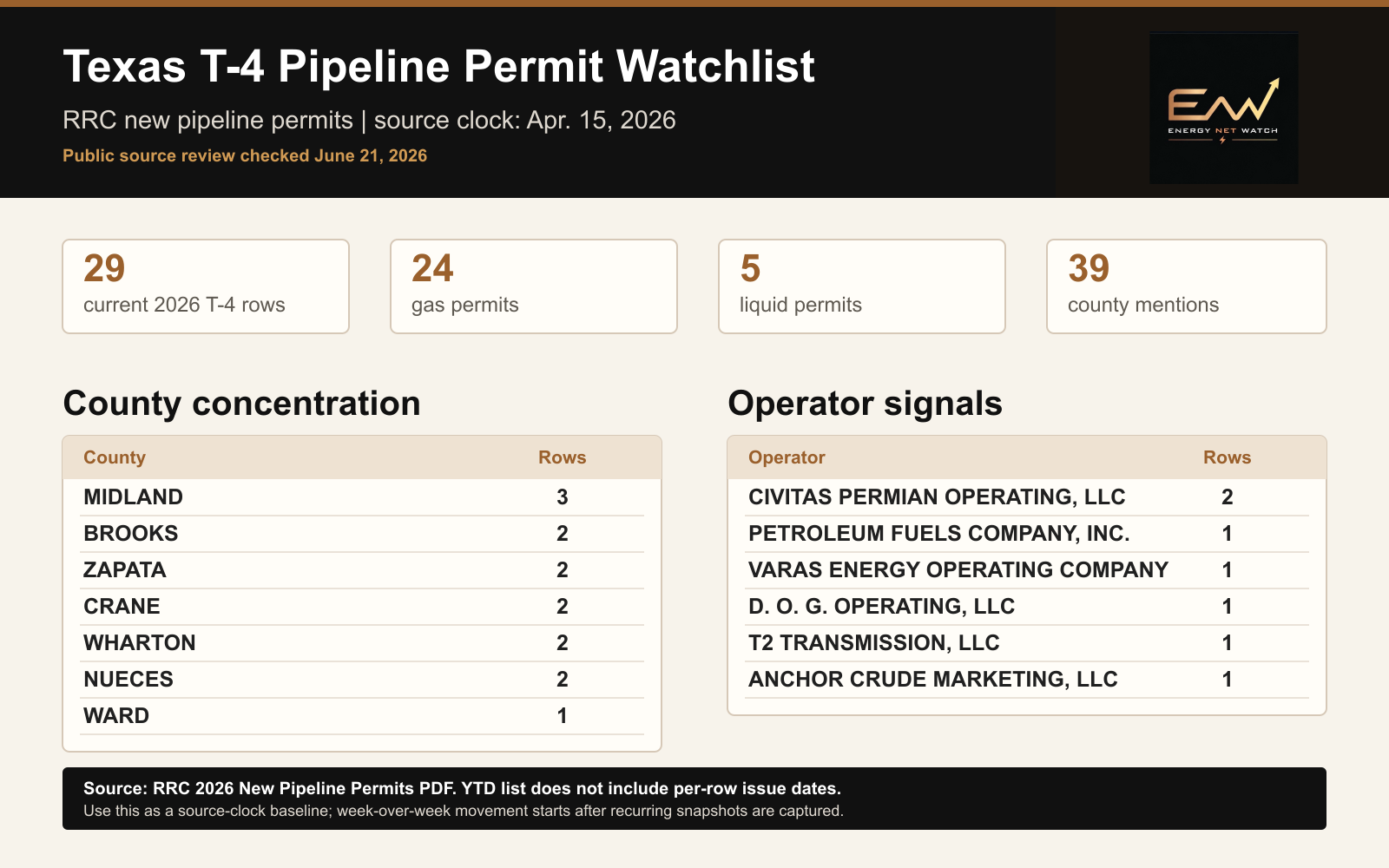Click the 'Operator signals' heading
The height and width of the screenshot is (868, 1389).
click(x=865, y=404)
